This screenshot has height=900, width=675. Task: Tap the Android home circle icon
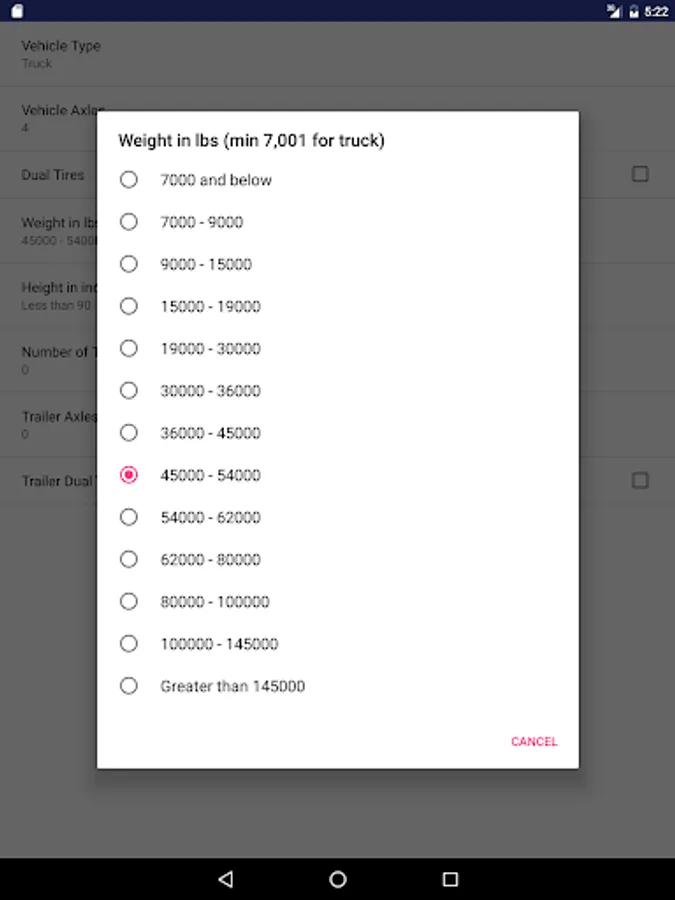pos(338,879)
